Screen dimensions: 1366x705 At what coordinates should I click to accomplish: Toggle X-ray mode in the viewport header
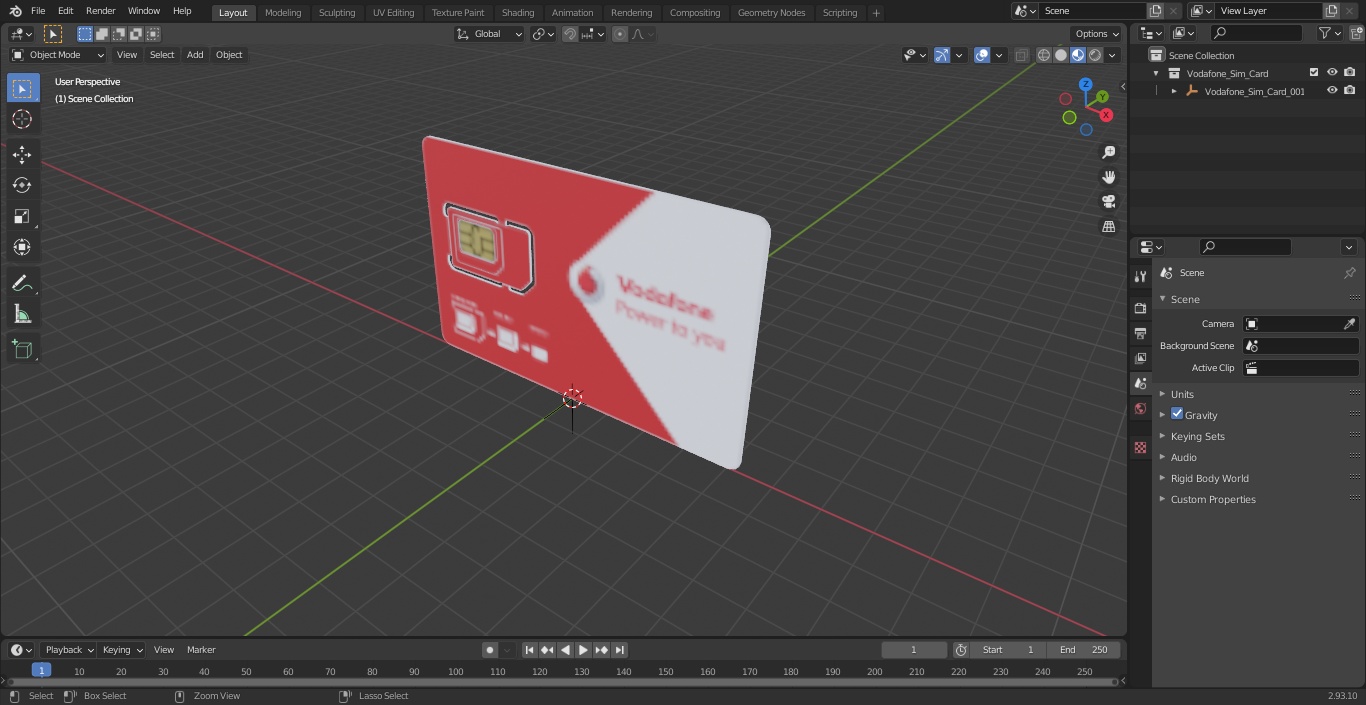(x=1021, y=55)
